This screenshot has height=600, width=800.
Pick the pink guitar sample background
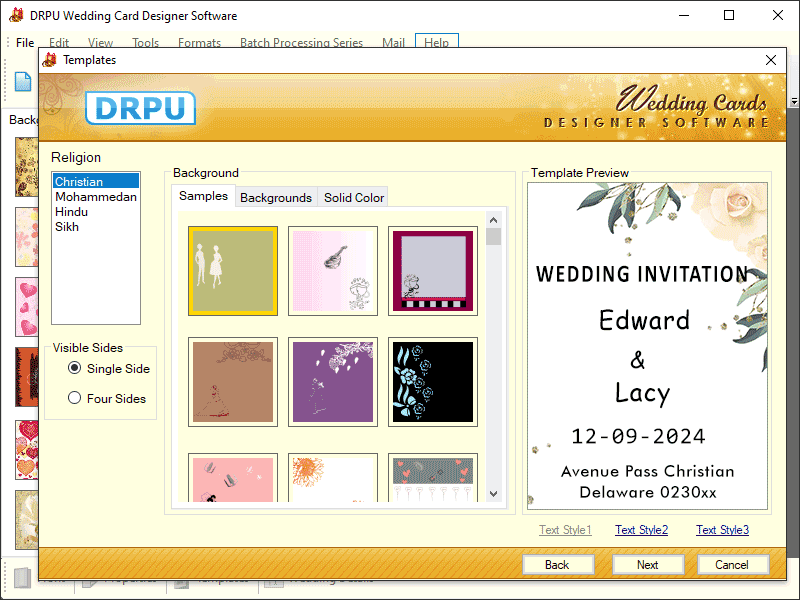[333, 271]
